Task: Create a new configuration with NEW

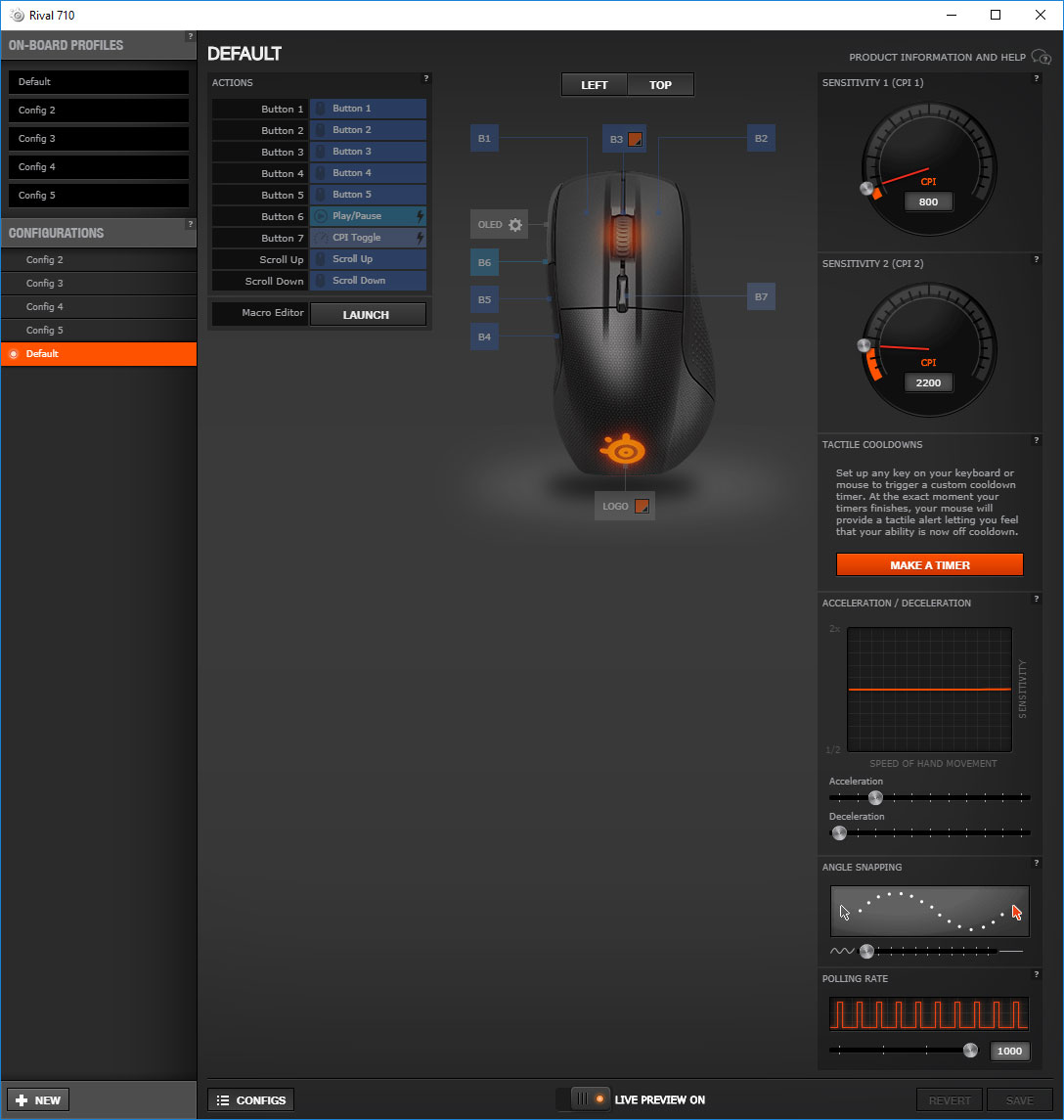Action: point(38,1100)
